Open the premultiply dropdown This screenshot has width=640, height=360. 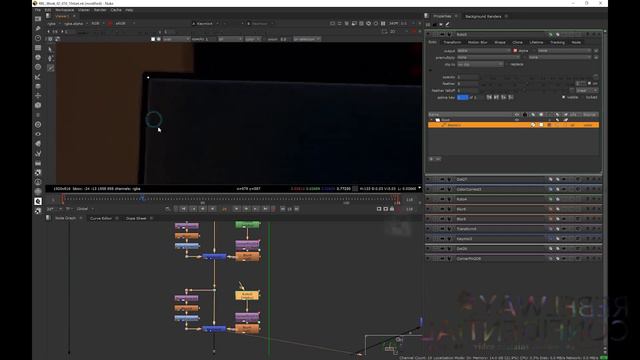tap(488, 58)
